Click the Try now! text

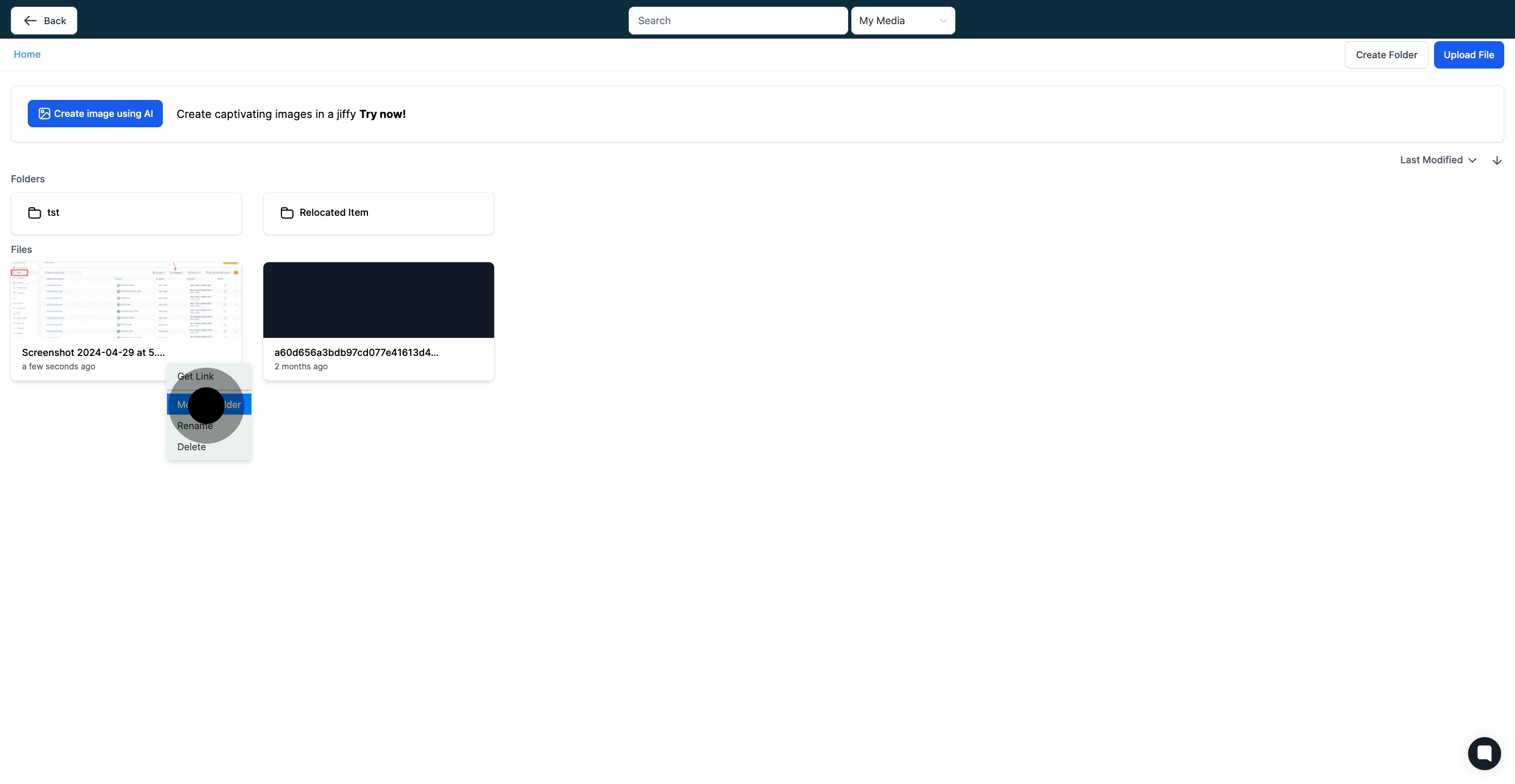(x=382, y=114)
